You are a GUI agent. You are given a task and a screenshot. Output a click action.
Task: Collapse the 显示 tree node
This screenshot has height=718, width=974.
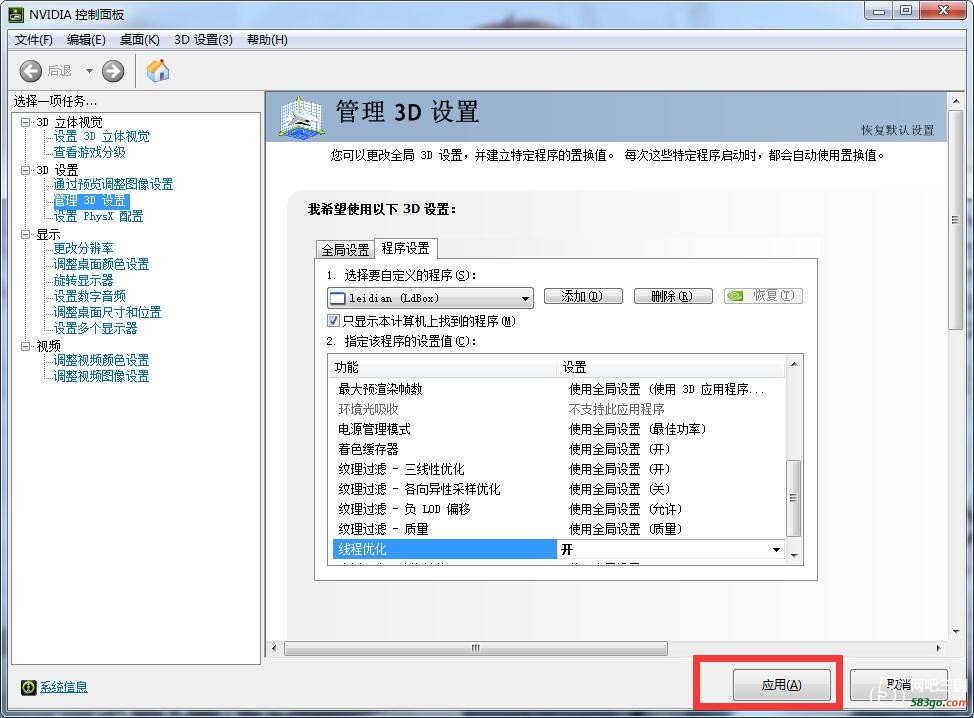(25, 234)
